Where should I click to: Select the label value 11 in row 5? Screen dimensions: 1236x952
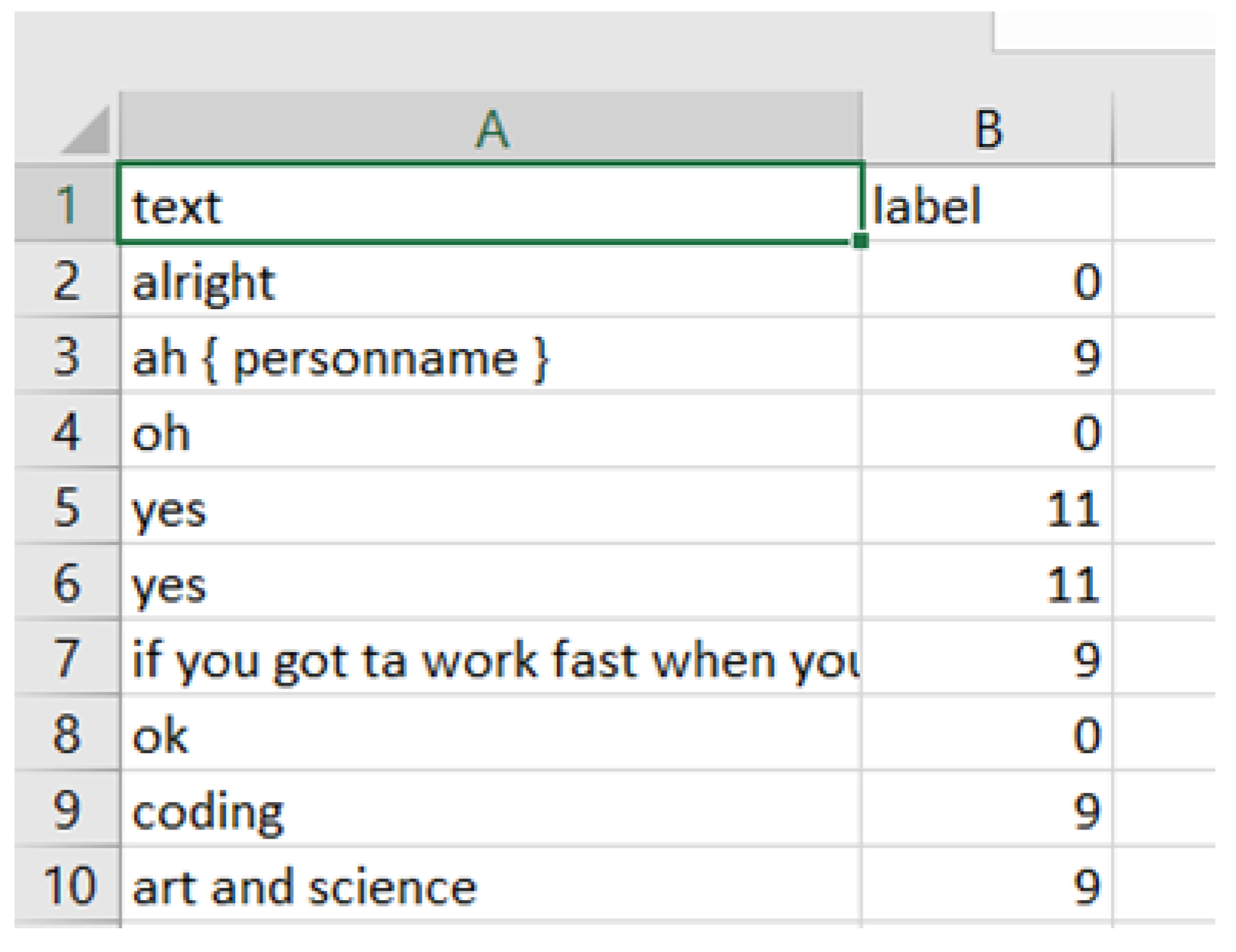coord(987,507)
